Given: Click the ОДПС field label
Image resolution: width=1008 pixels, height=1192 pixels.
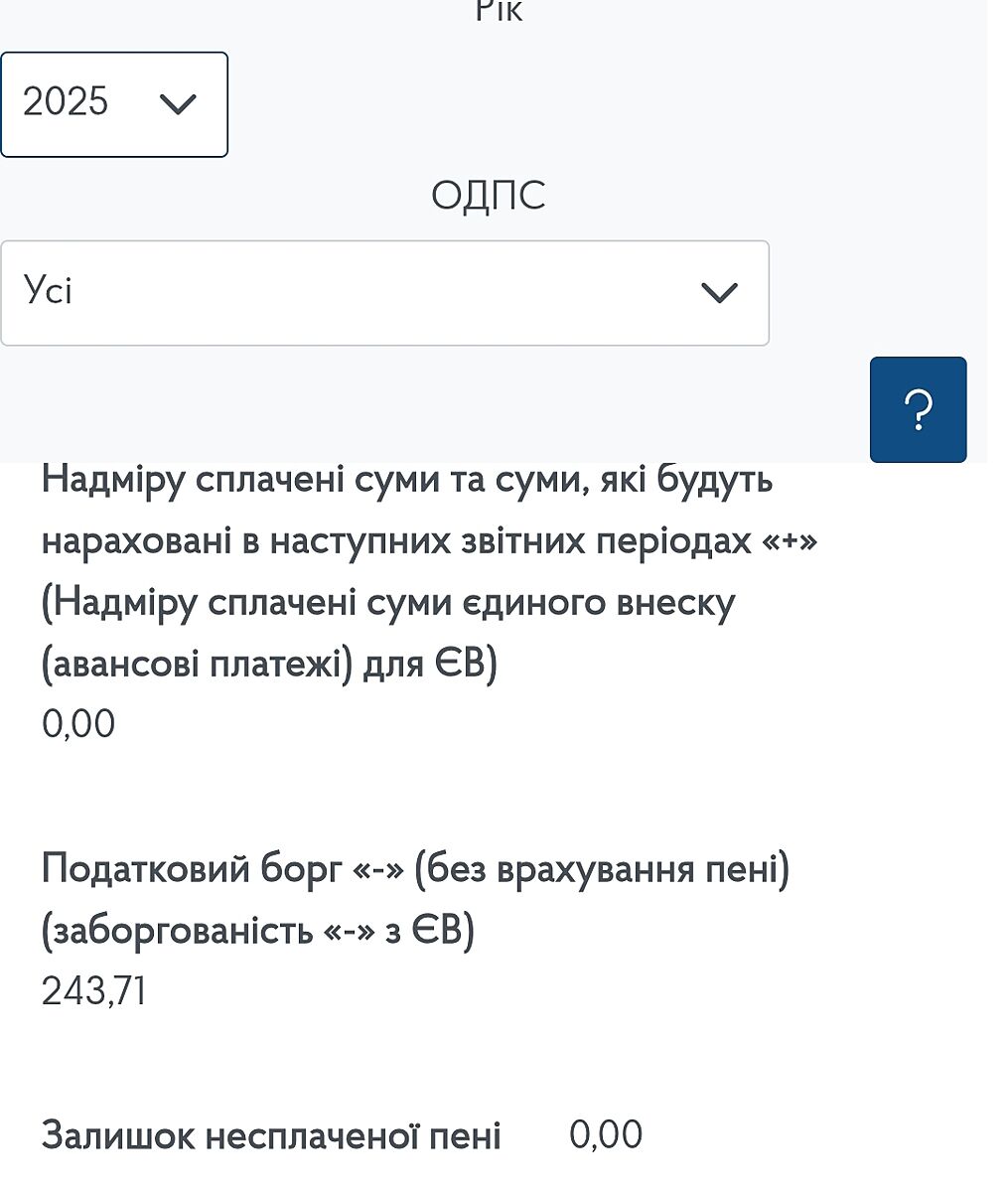Looking at the screenshot, I should (x=488, y=196).
